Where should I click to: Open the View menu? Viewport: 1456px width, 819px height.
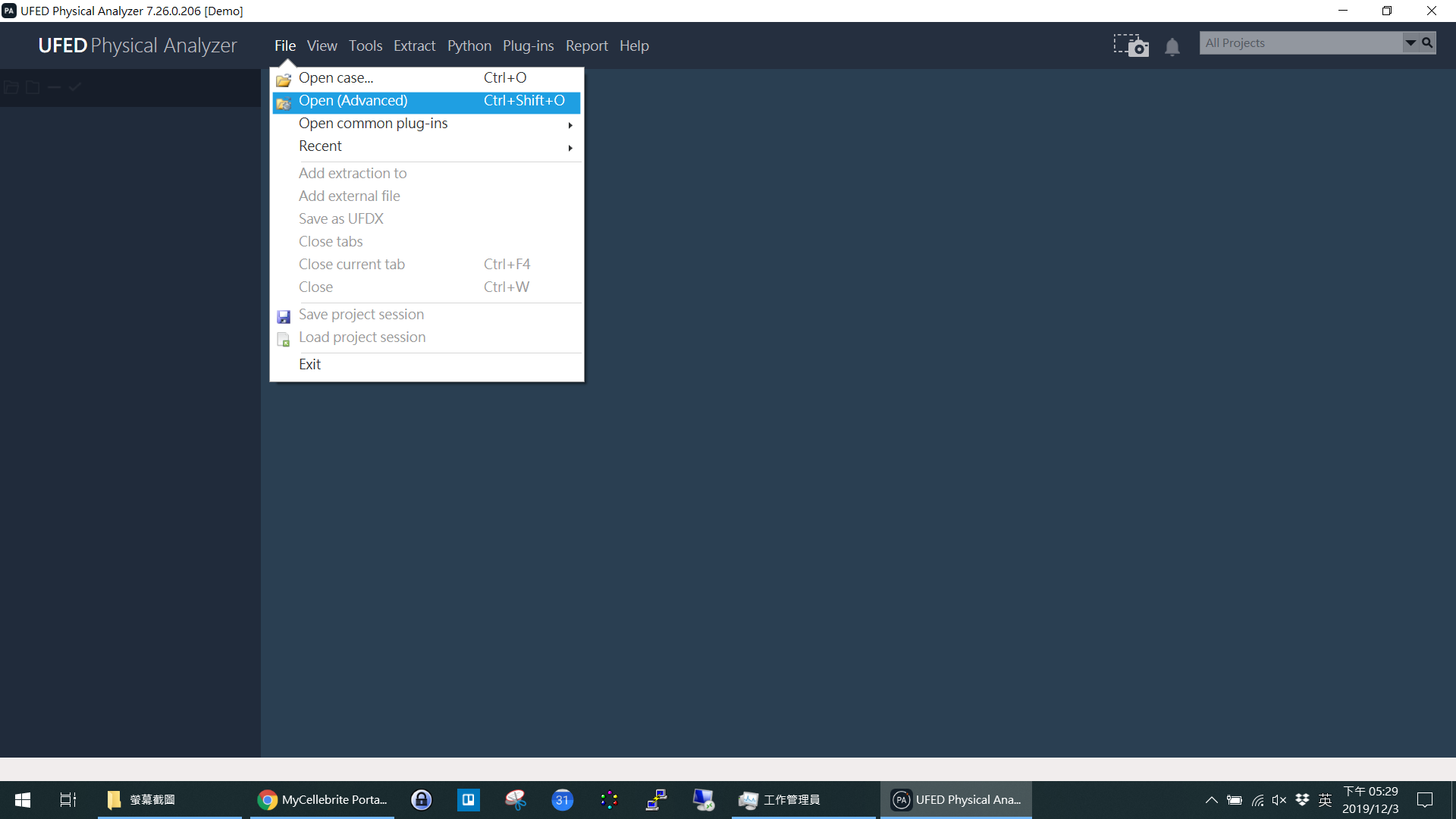click(x=322, y=45)
